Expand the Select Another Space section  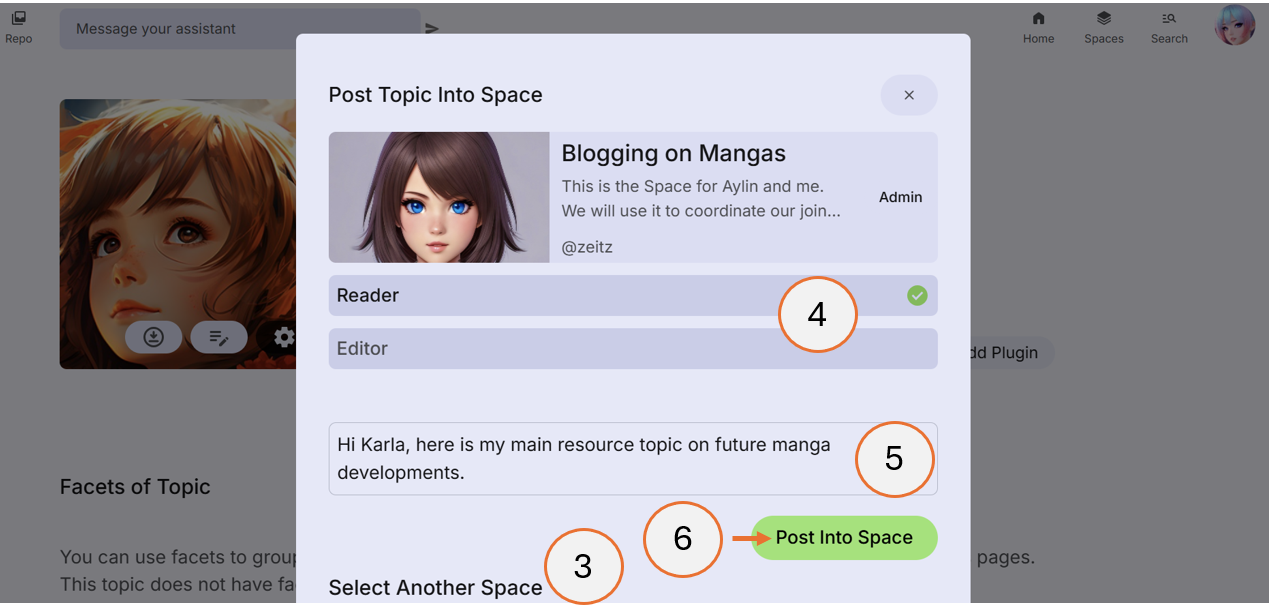(x=435, y=587)
